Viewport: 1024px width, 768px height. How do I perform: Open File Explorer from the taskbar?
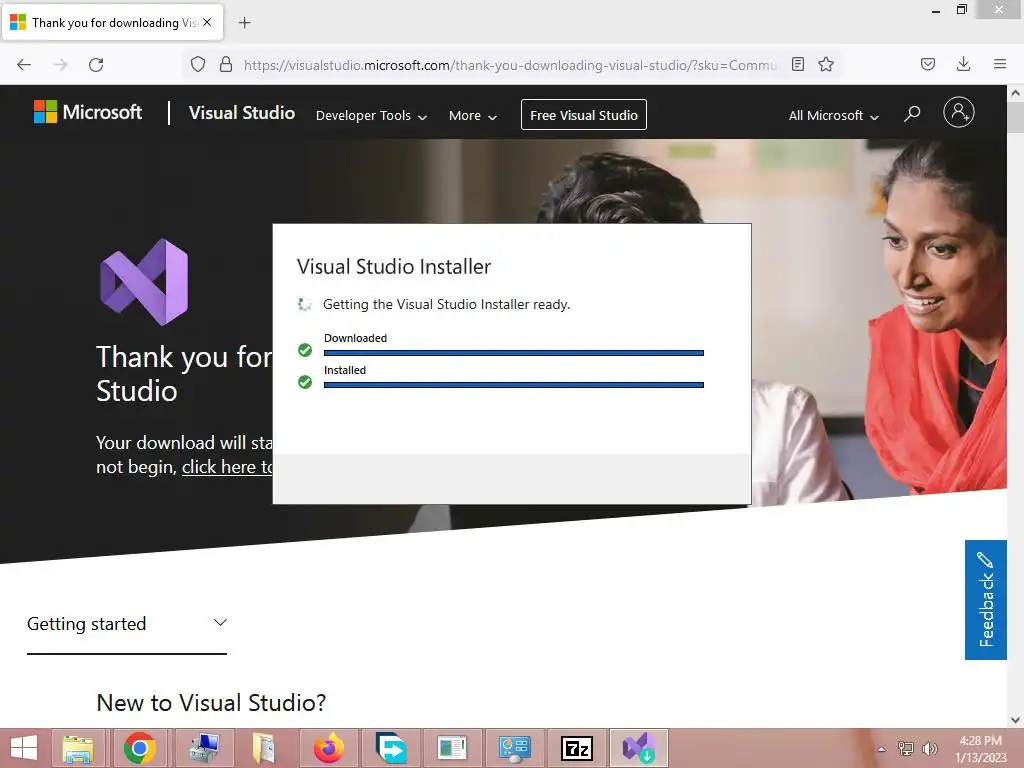pyautogui.click(x=78, y=748)
